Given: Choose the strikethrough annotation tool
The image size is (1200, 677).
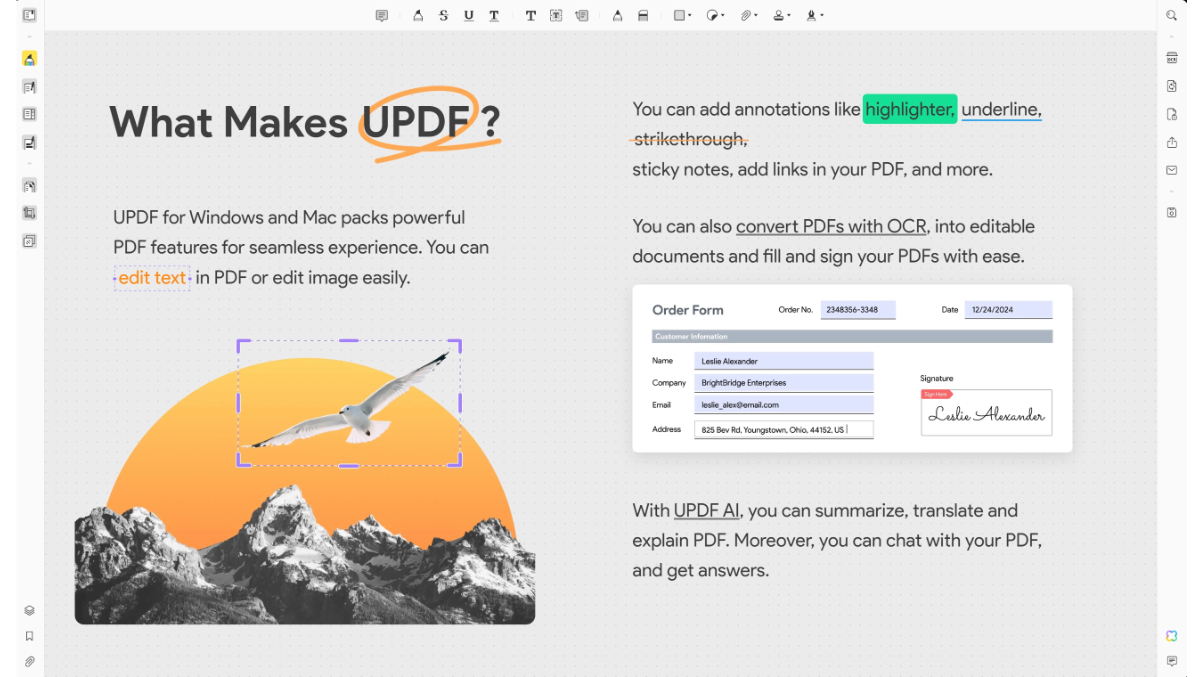Looking at the screenshot, I should click(443, 15).
